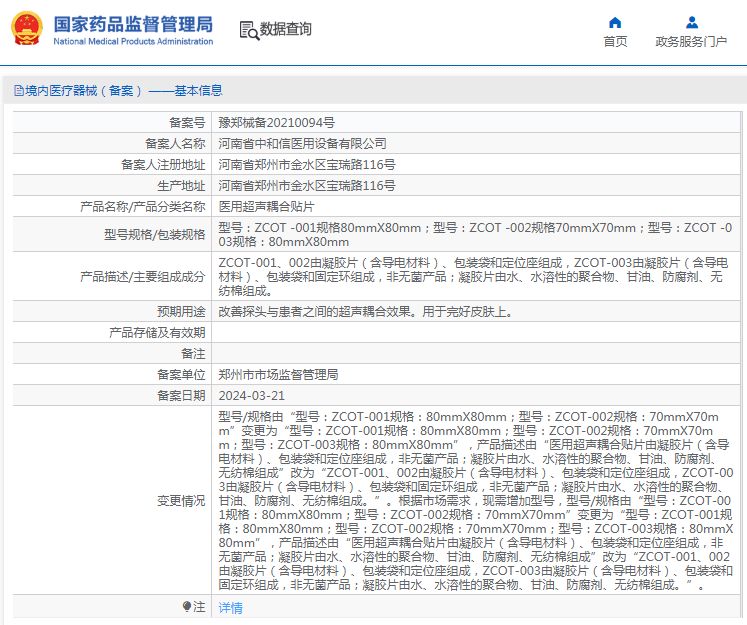Click the 变更情况 label
This screenshot has height=625, width=747.
coord(182,501)
